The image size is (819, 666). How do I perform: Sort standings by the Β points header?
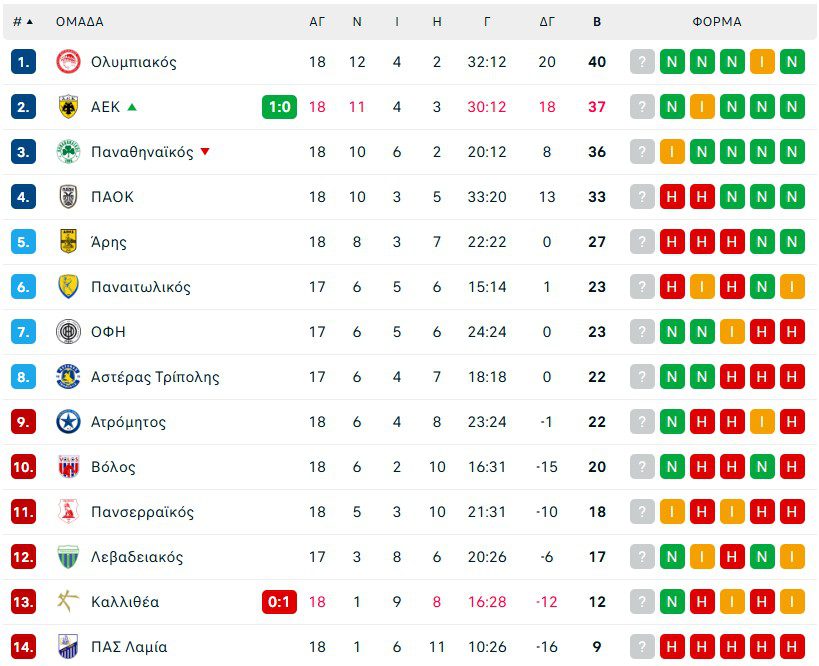[x=597, y=21]
